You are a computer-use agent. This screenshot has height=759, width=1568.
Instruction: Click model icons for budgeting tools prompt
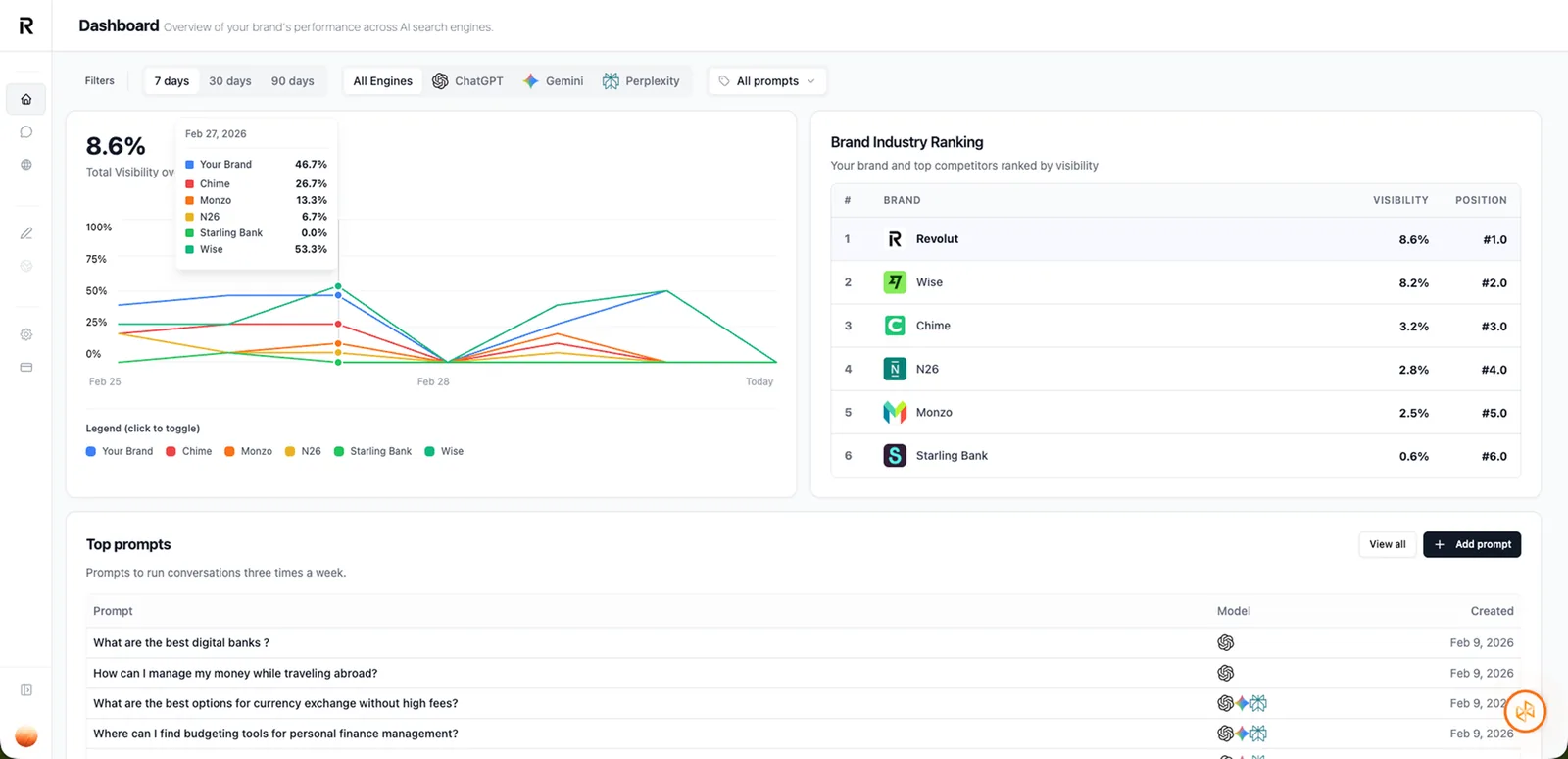tap(1242, 734)
